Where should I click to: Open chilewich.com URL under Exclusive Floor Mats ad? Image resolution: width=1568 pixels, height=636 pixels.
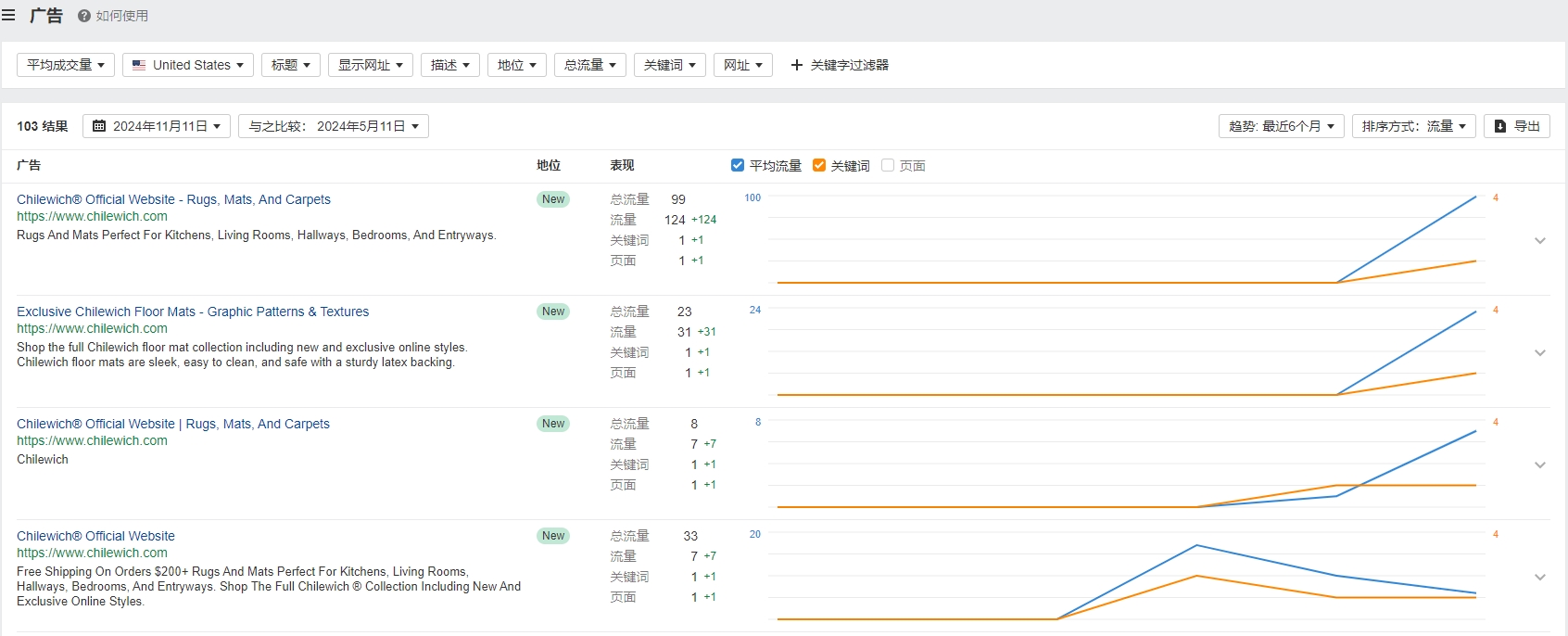pyautogui.click(x=92, y=328)
